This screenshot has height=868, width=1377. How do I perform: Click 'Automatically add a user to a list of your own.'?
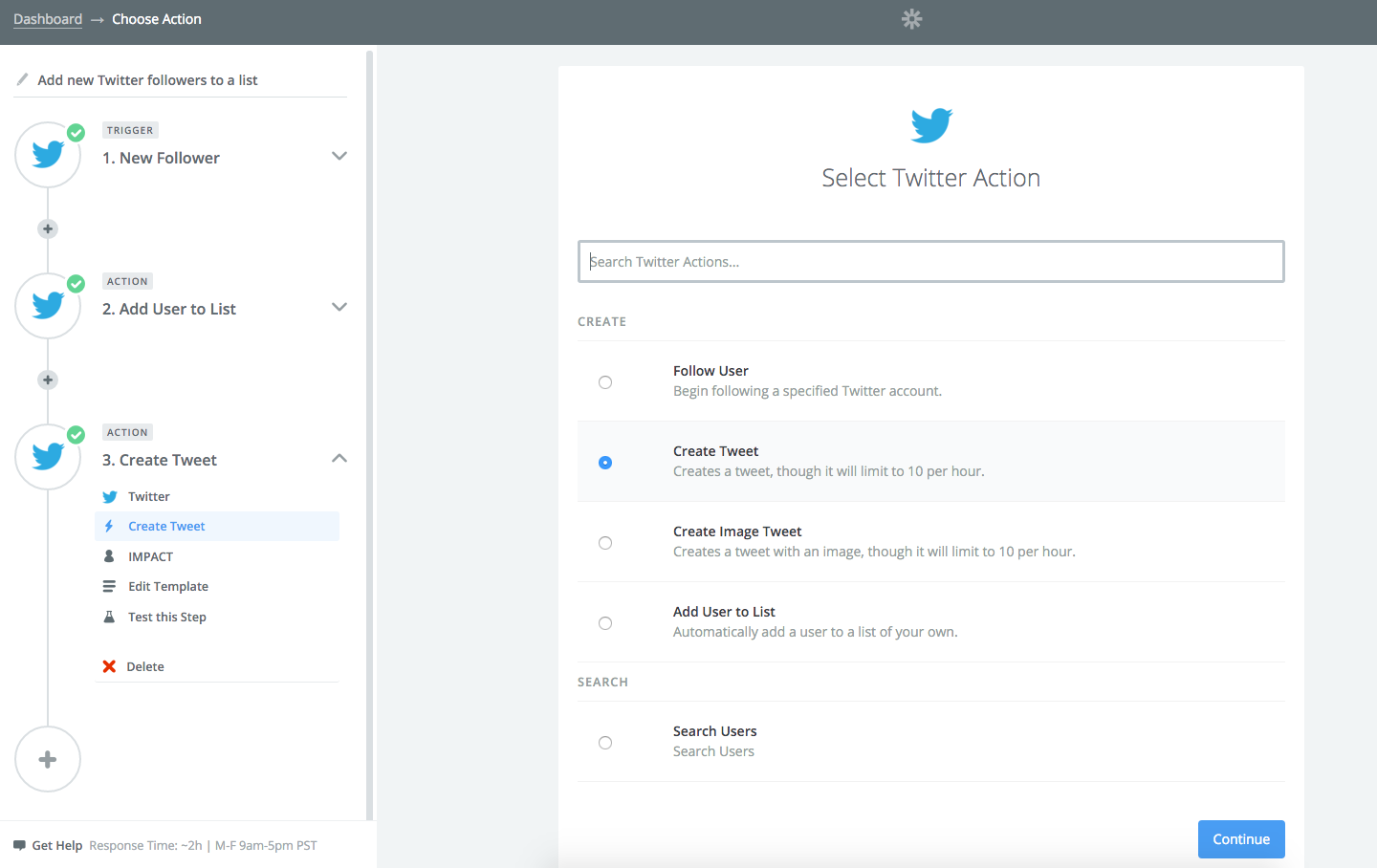816,632
